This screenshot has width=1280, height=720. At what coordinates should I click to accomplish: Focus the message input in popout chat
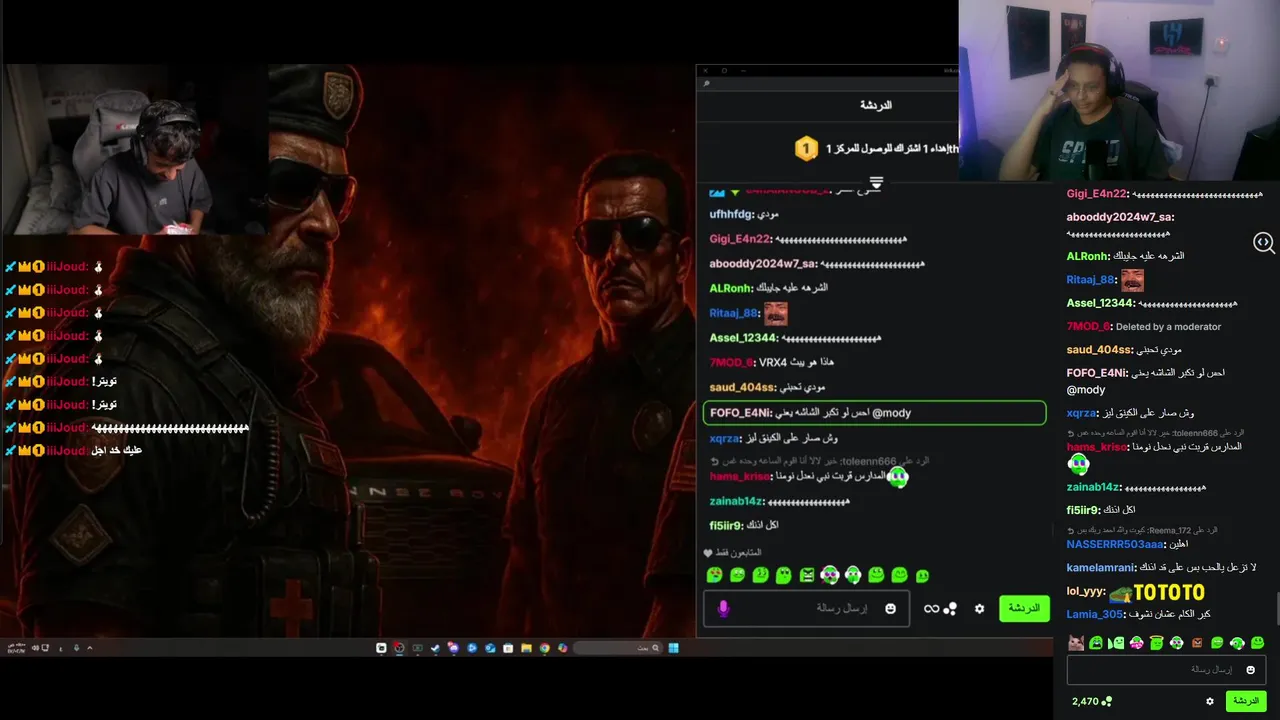click(806, 608)
